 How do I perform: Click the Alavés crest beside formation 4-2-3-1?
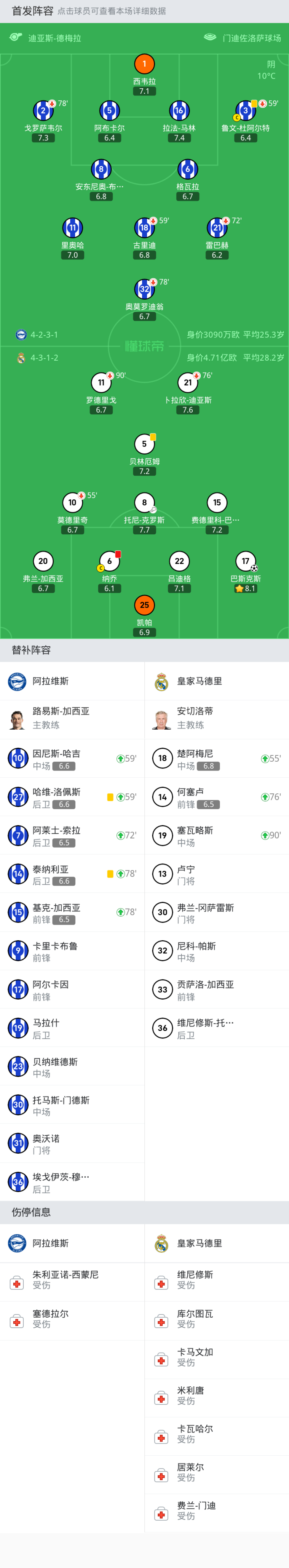pyautogui.click(x=21, y=335)
